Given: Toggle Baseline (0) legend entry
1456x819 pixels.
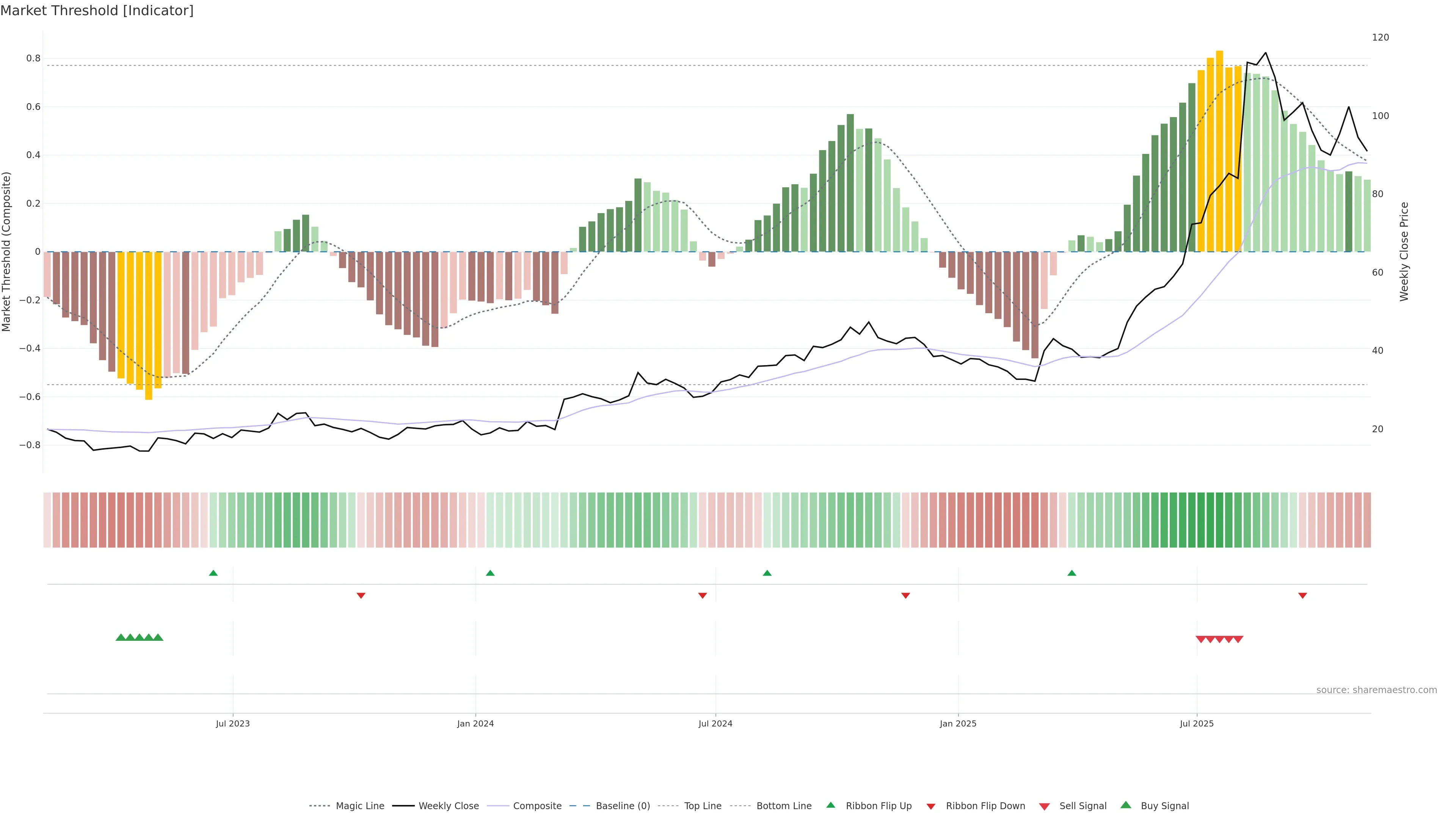Looking at the screenshot, I should pos(622,806).
